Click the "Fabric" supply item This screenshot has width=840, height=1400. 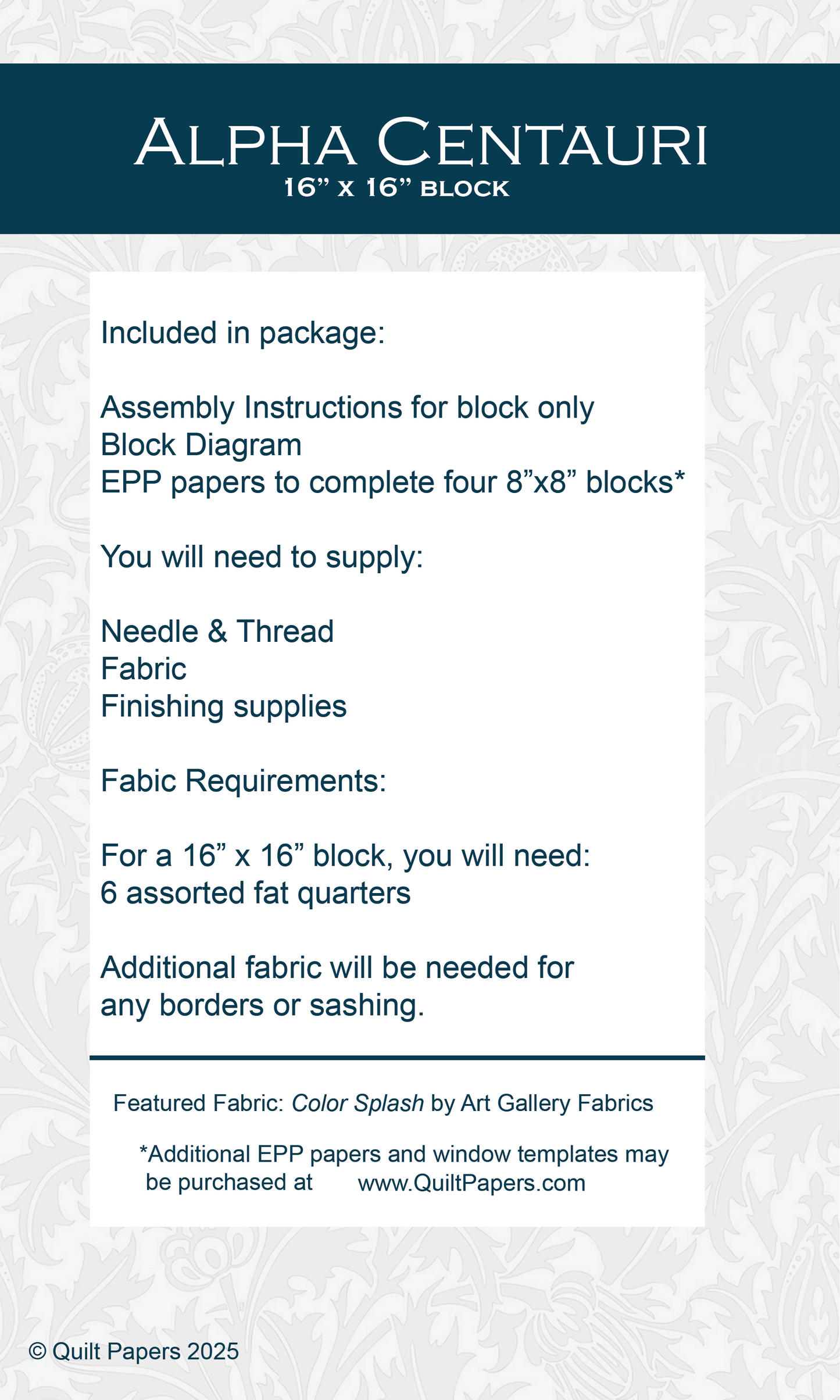(x=144, y=669)
